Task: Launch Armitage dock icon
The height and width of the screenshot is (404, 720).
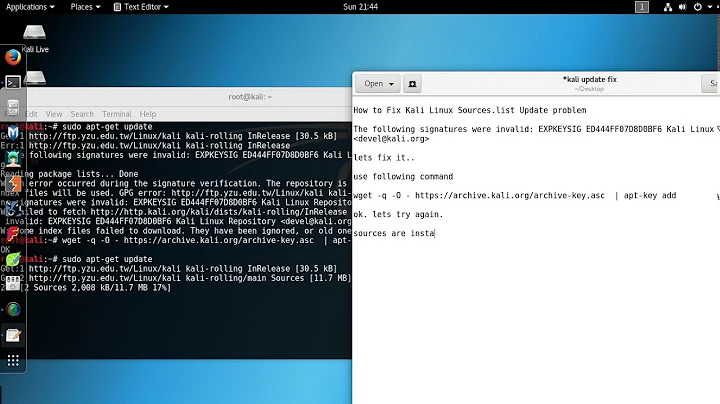Action: pyautogui.click(x=13, y=158)
